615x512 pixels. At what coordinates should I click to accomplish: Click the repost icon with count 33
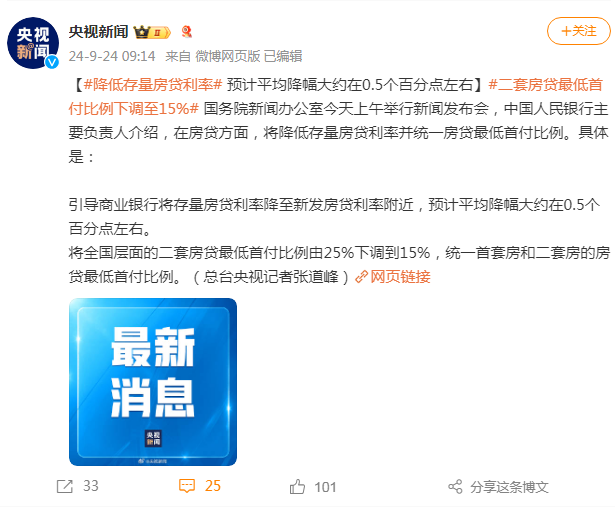coord(65,486)
